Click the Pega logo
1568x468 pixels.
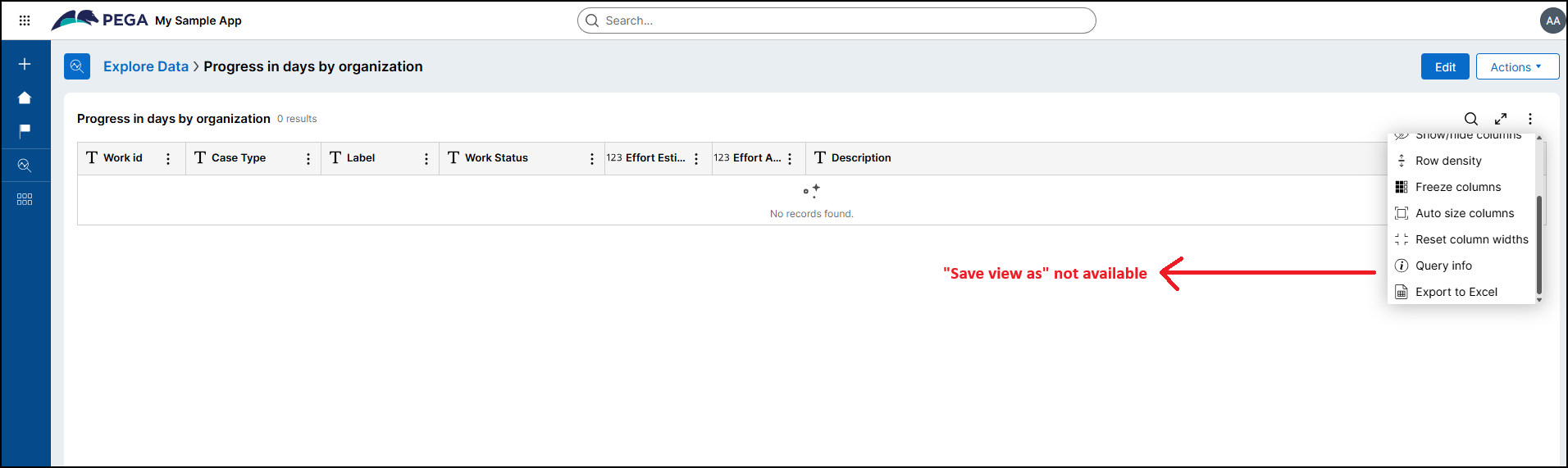[99, 20]
